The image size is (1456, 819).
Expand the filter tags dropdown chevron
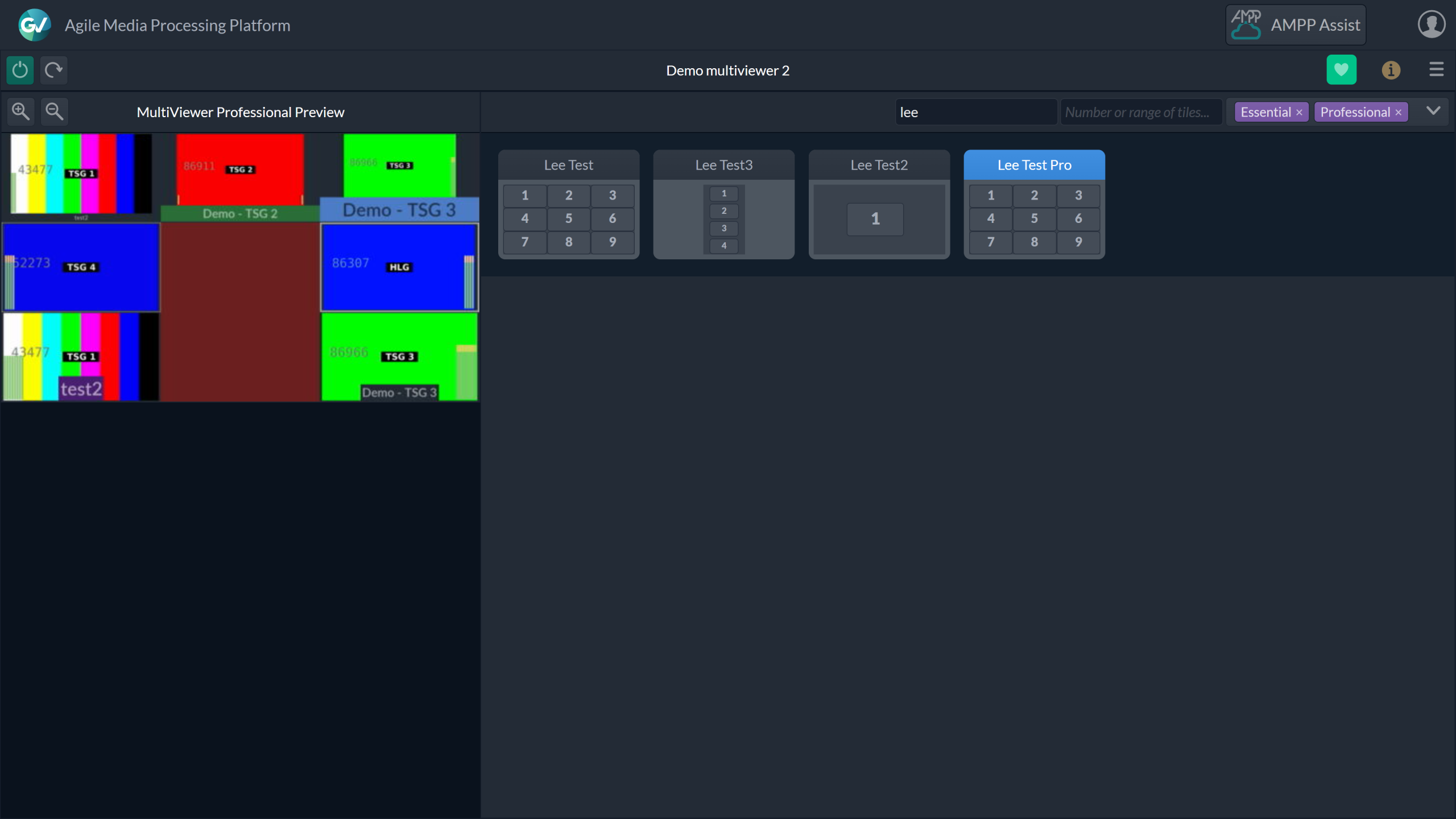pyautogui.click(x=1433, y=111)
